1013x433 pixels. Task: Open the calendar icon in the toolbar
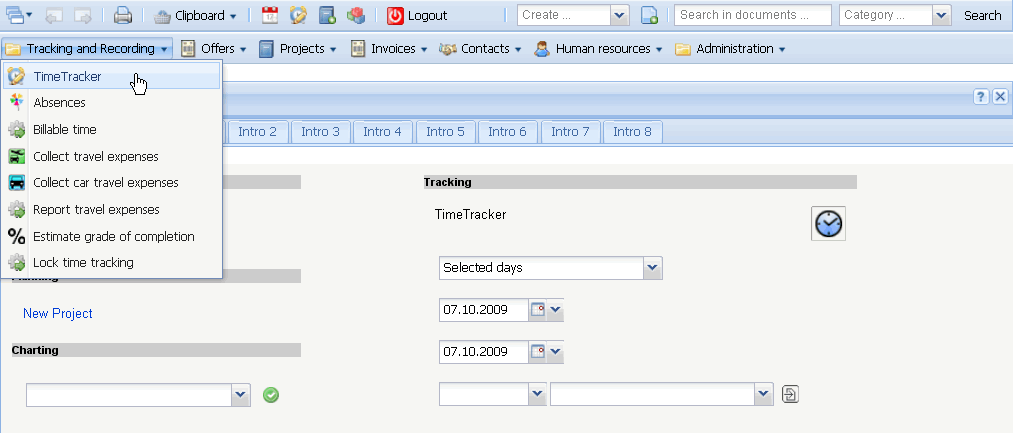tap(270, 16)
